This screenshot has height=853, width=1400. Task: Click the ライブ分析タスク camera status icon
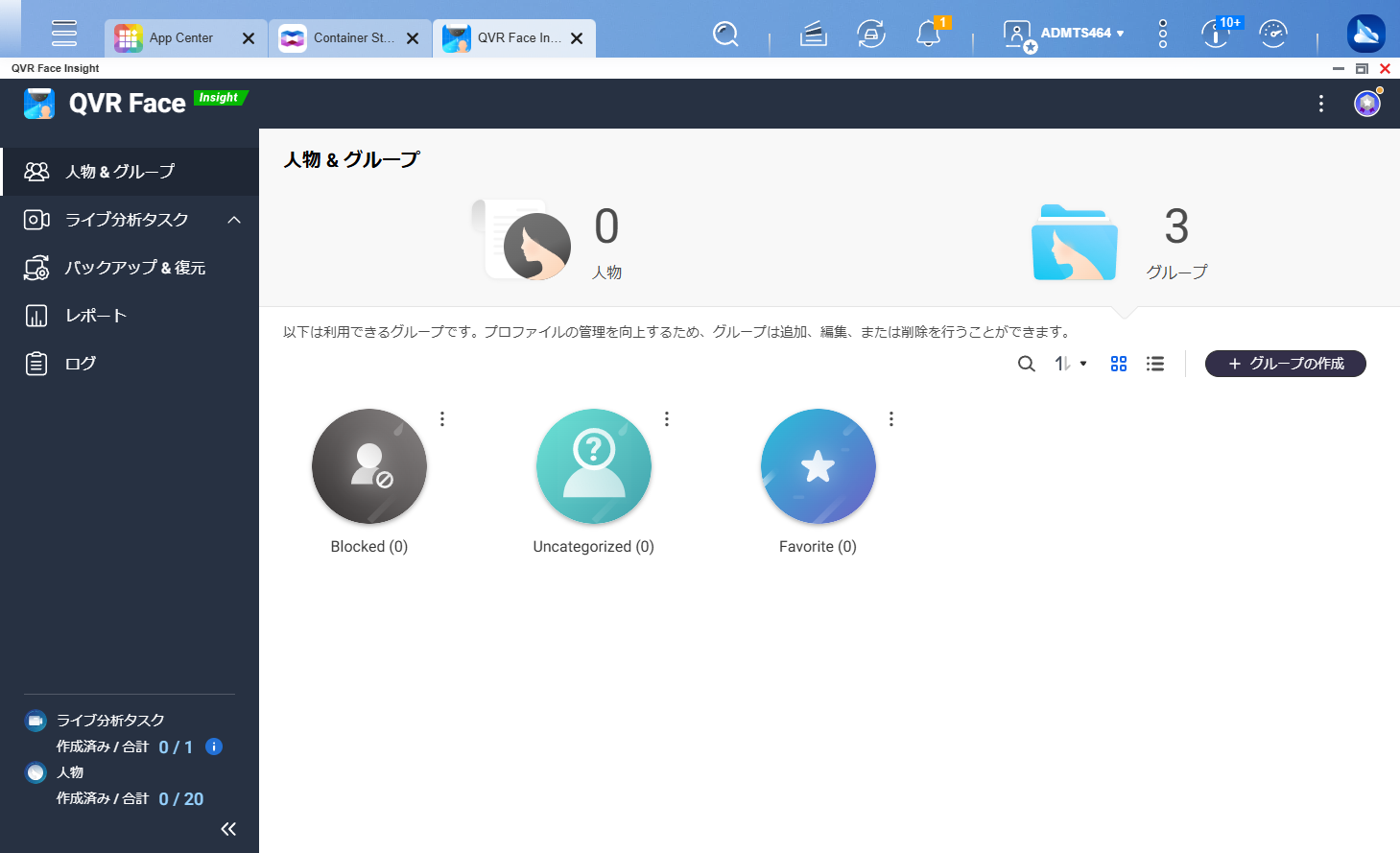[36, 721]
